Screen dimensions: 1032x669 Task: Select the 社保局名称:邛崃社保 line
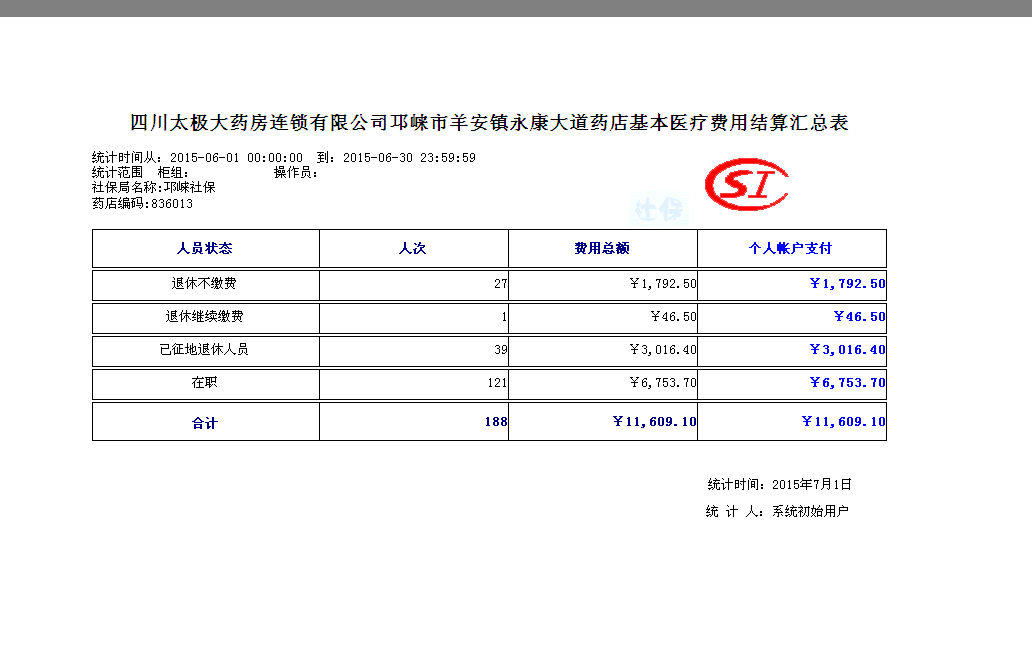click(x=153, y=188)
